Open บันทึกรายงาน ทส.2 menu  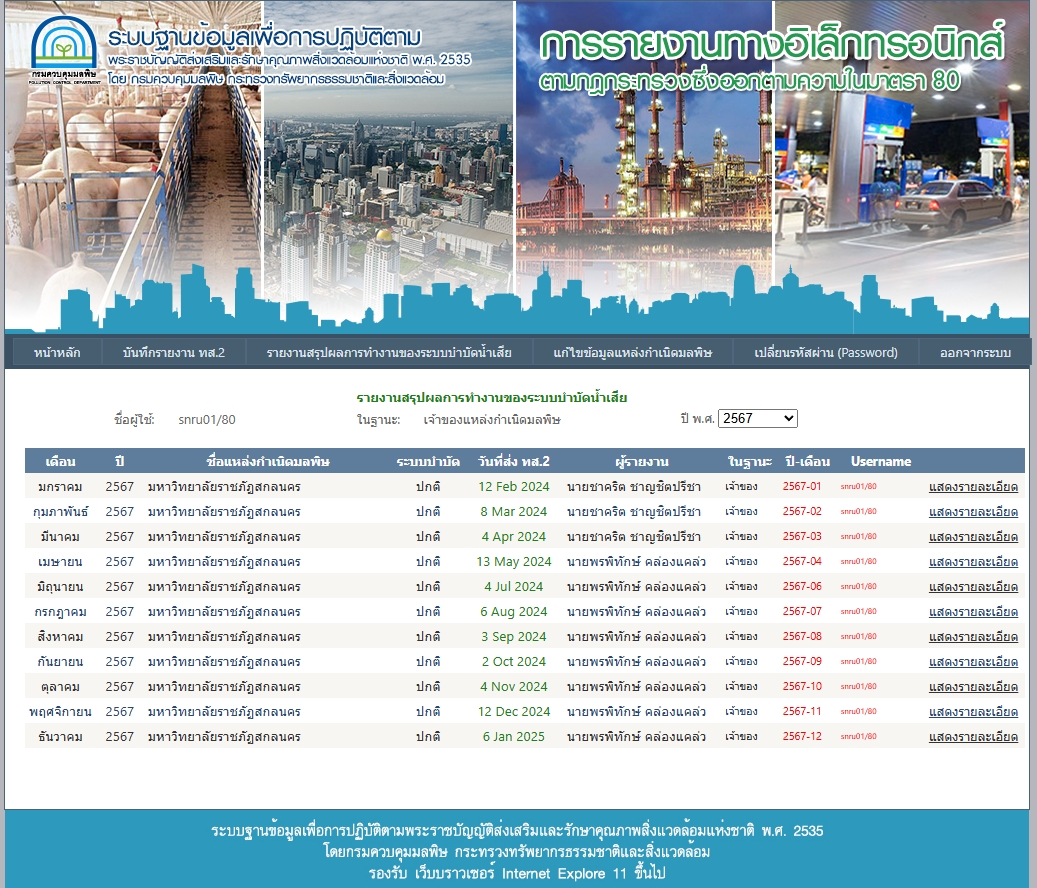[x=174, y=353]
